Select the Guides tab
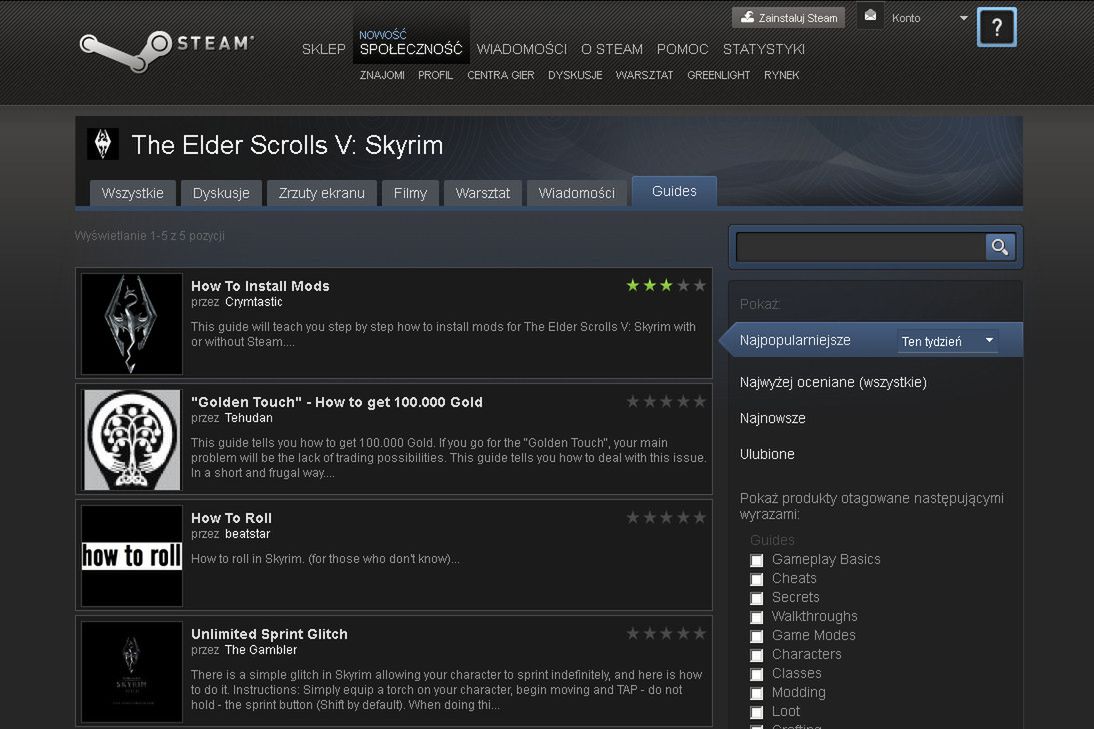 point(674,191)
